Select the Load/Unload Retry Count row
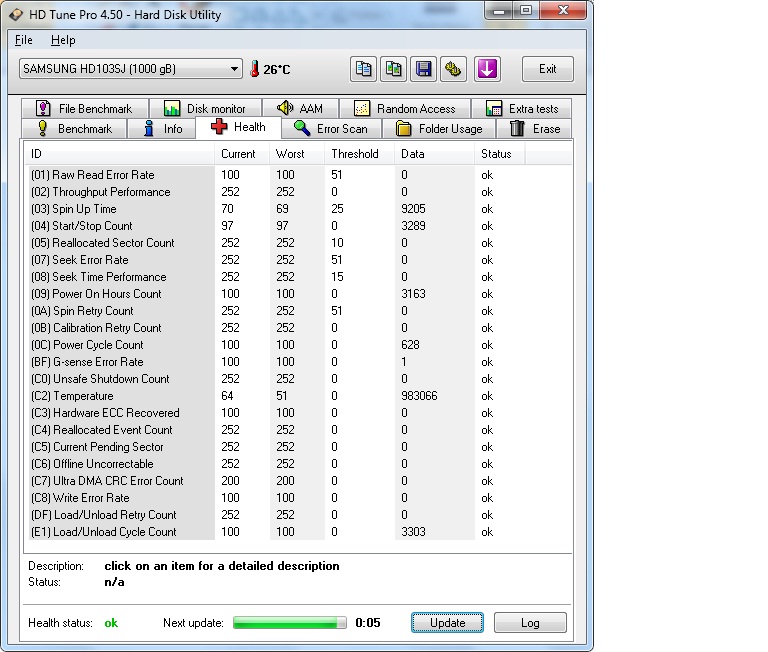Screen dimensions: 768x652 tap(276, 515)
